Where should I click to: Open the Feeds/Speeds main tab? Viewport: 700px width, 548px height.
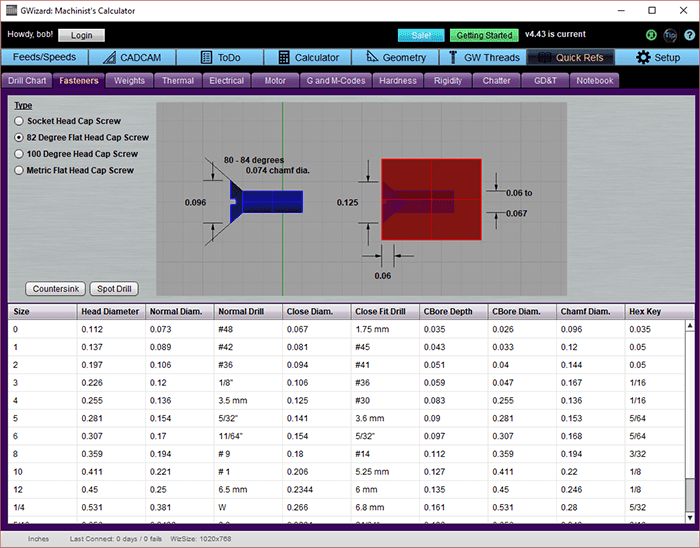click(44, 58)
